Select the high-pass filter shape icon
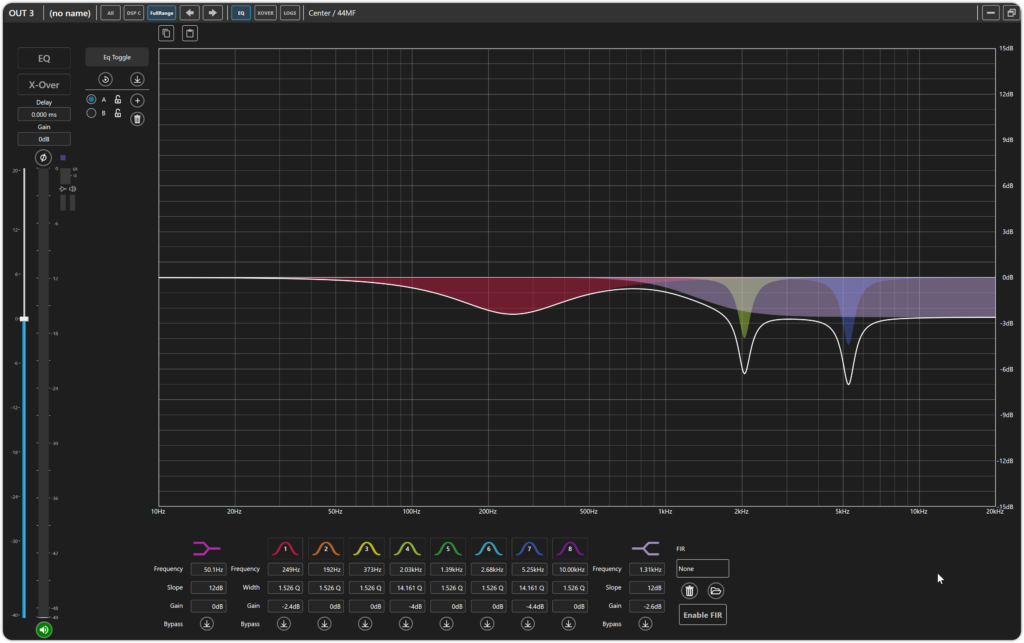The height and width of the screenshot is (643, 1024). pos(206,548)
